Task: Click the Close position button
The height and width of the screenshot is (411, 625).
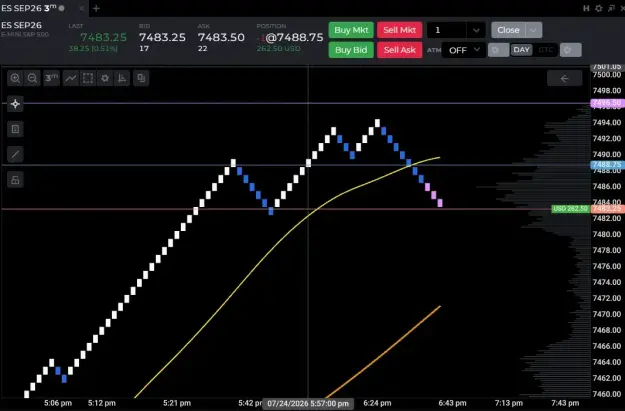Action: tap(509, 30)
